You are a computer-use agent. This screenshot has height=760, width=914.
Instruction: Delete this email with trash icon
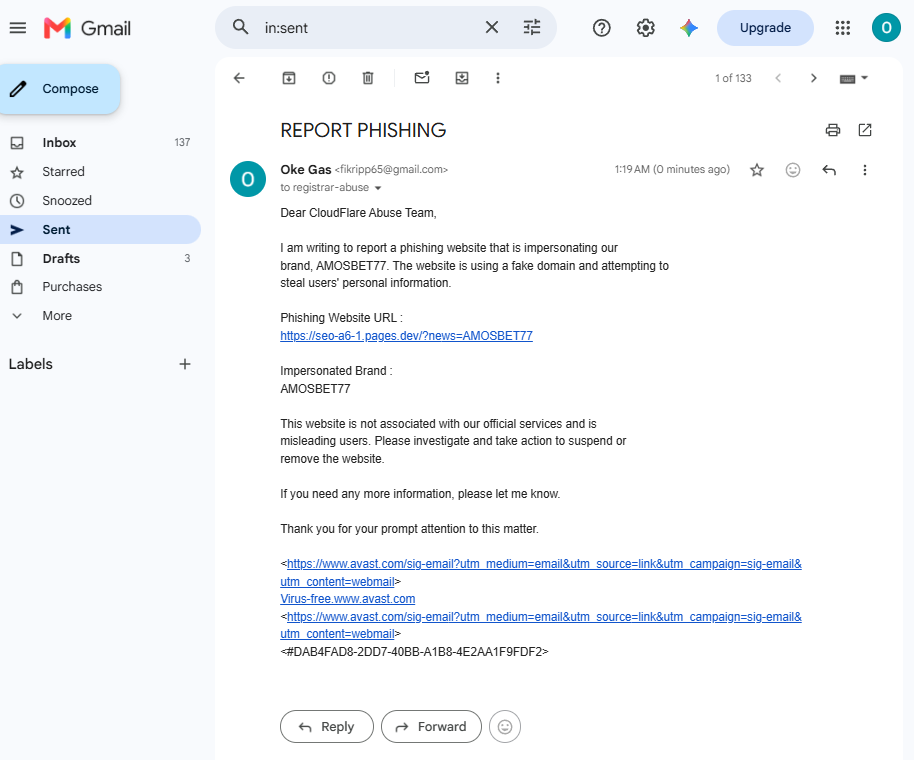coord(368,78)
